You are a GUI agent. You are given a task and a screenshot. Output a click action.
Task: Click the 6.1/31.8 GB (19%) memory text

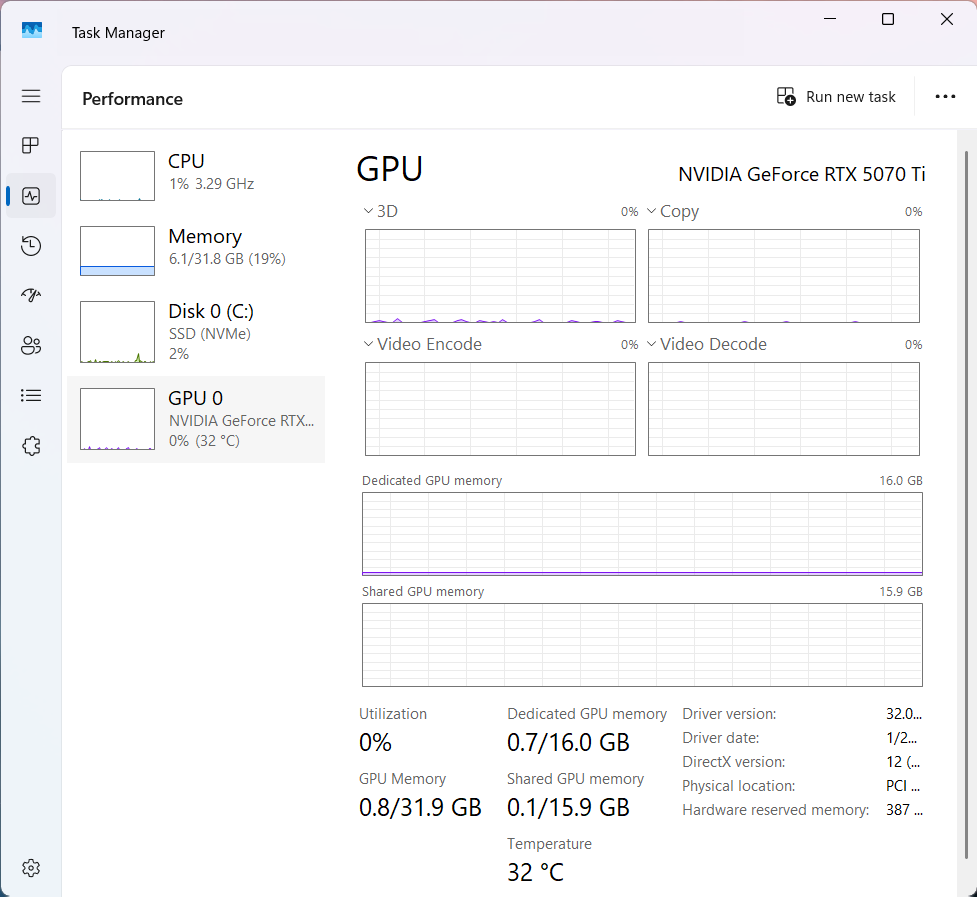227,259
